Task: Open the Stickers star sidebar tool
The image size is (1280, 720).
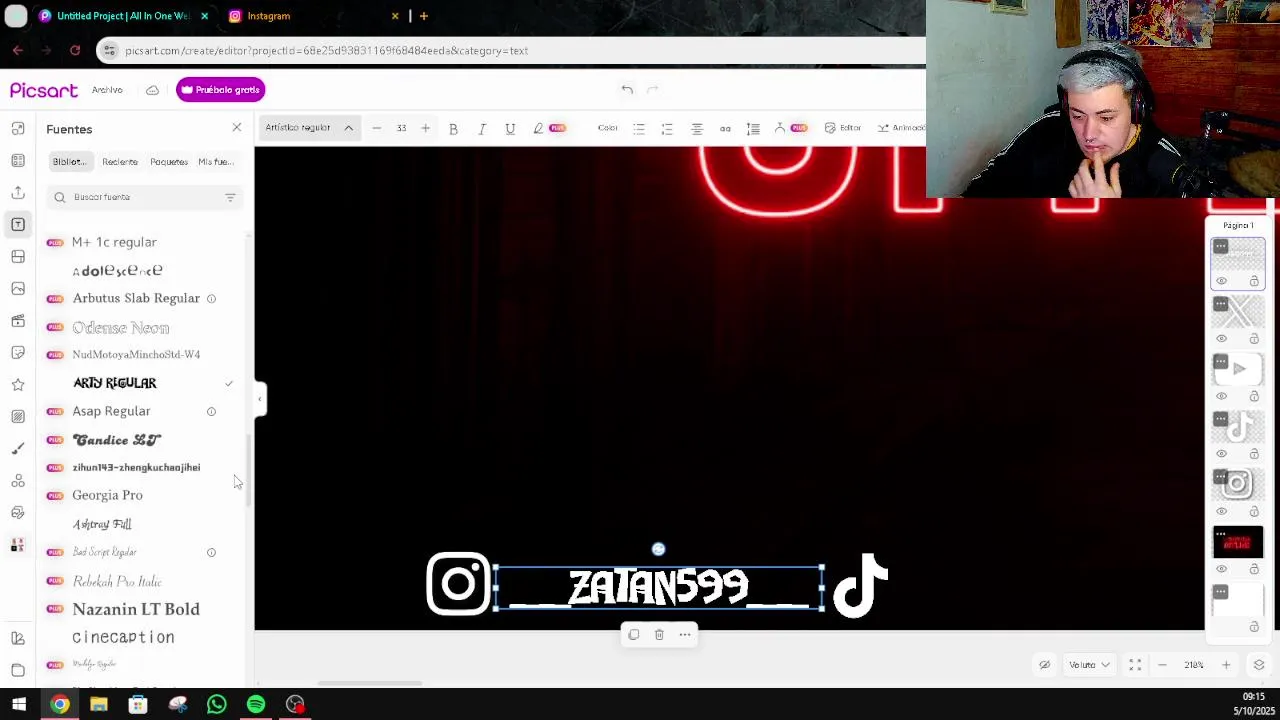Action: [18, 384]
